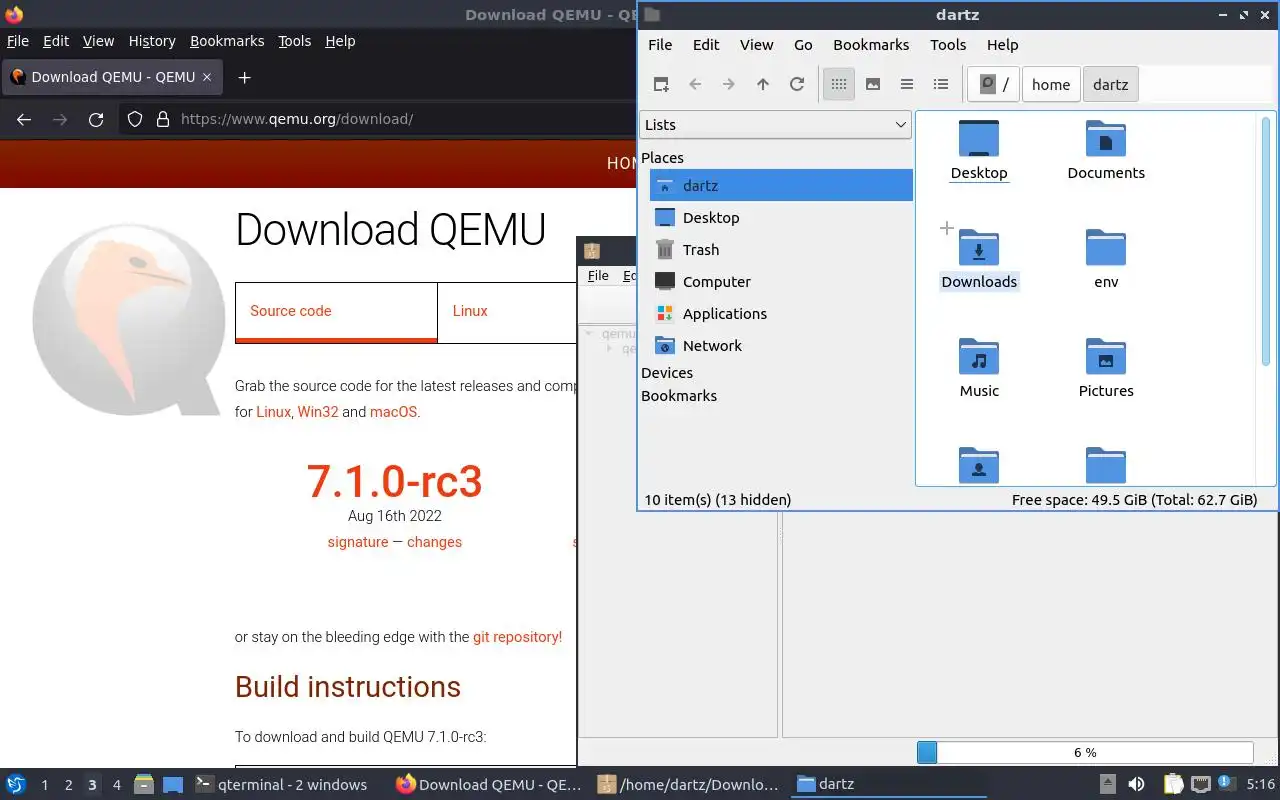This screenshot has height=800, width=1280.
Task: Click the home path button
Action: tap(1051, 84)
